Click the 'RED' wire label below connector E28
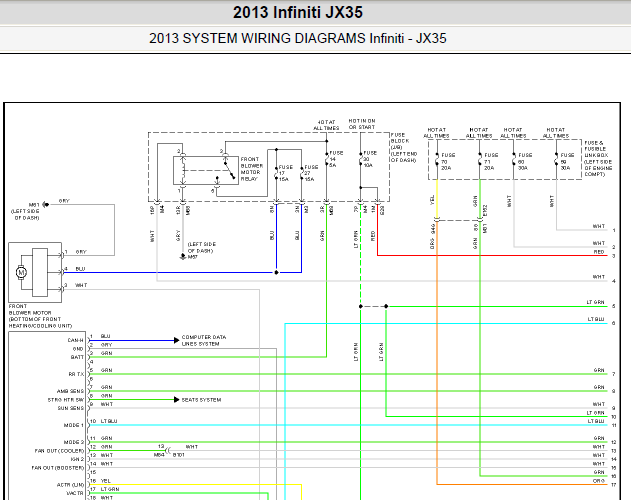 pos(373,235)
